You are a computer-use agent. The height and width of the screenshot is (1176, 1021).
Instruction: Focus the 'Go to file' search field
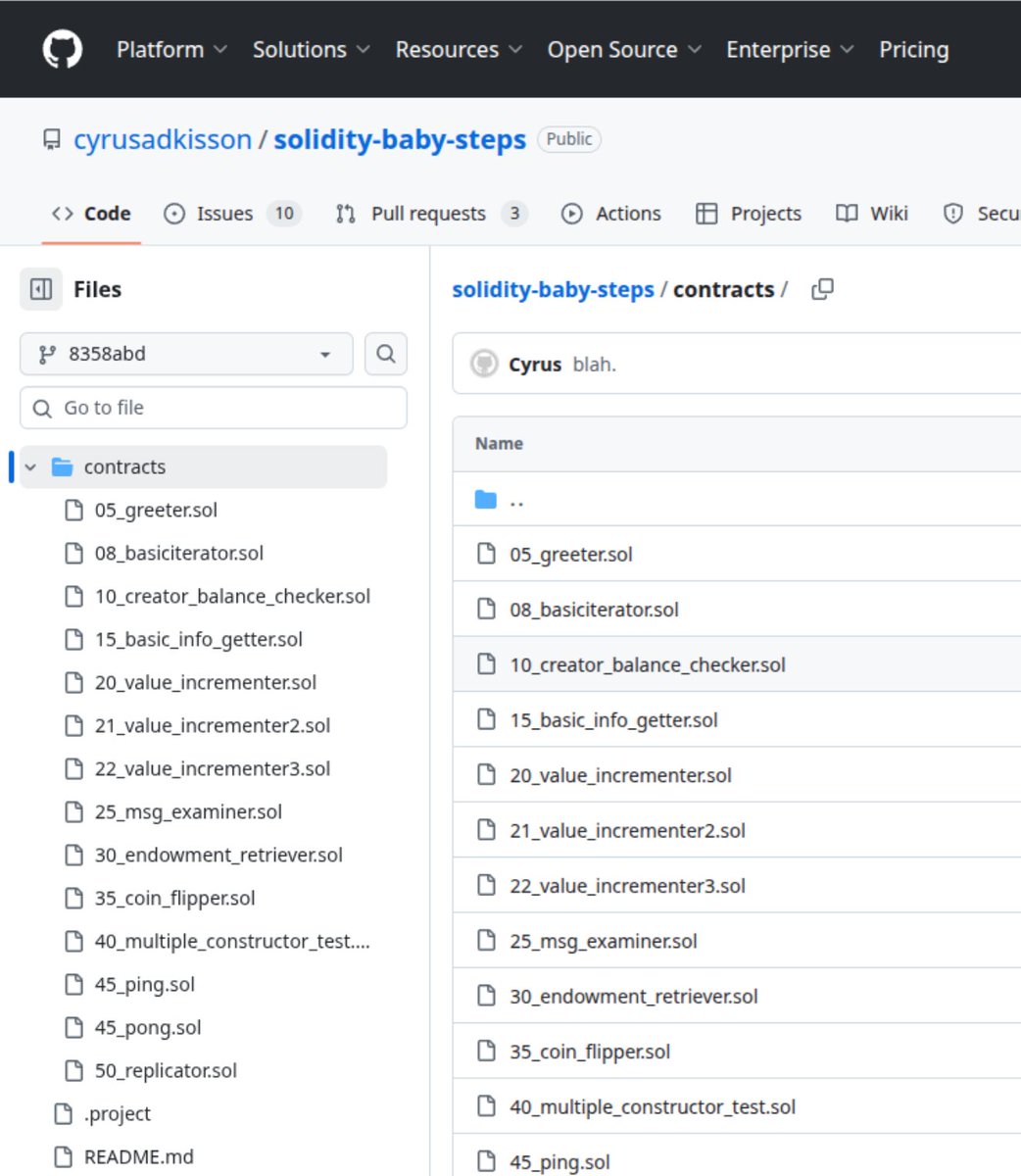(x=214, y=408)
